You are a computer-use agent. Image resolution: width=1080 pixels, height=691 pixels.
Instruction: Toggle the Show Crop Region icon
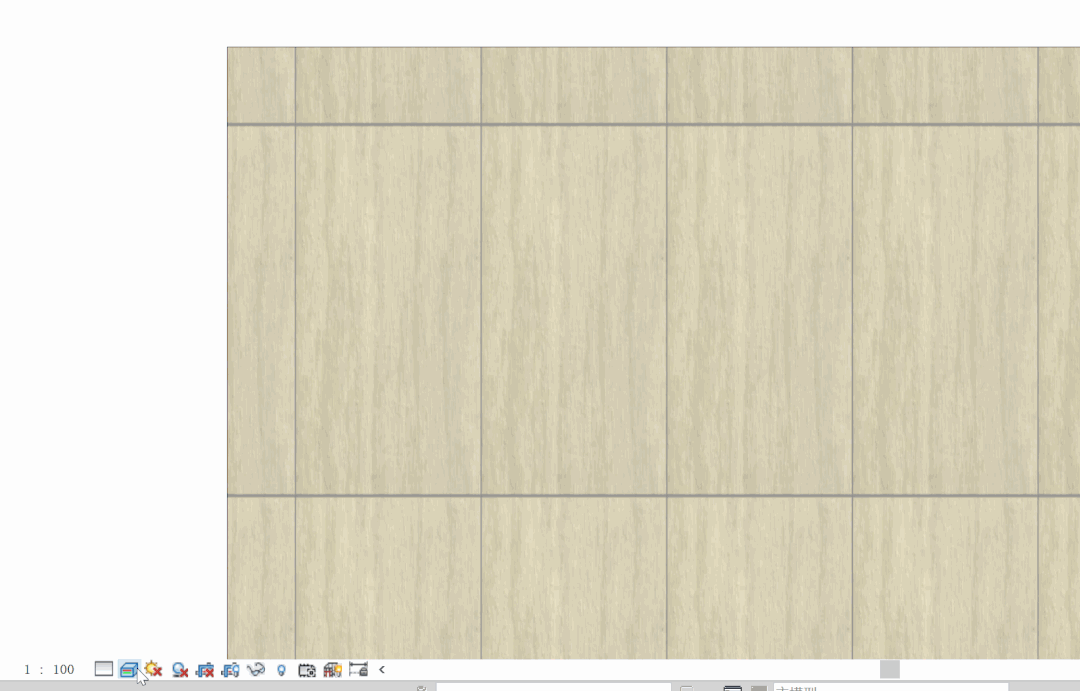pyautogui.click(x=230, y=669)
